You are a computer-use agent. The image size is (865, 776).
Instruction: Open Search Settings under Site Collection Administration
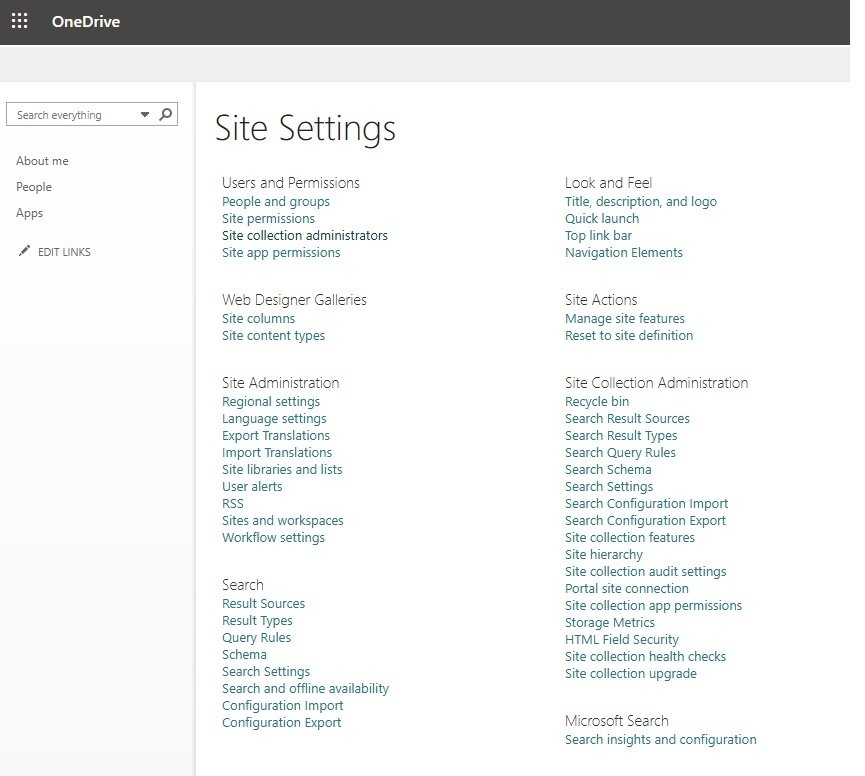[x=609, y=486]
